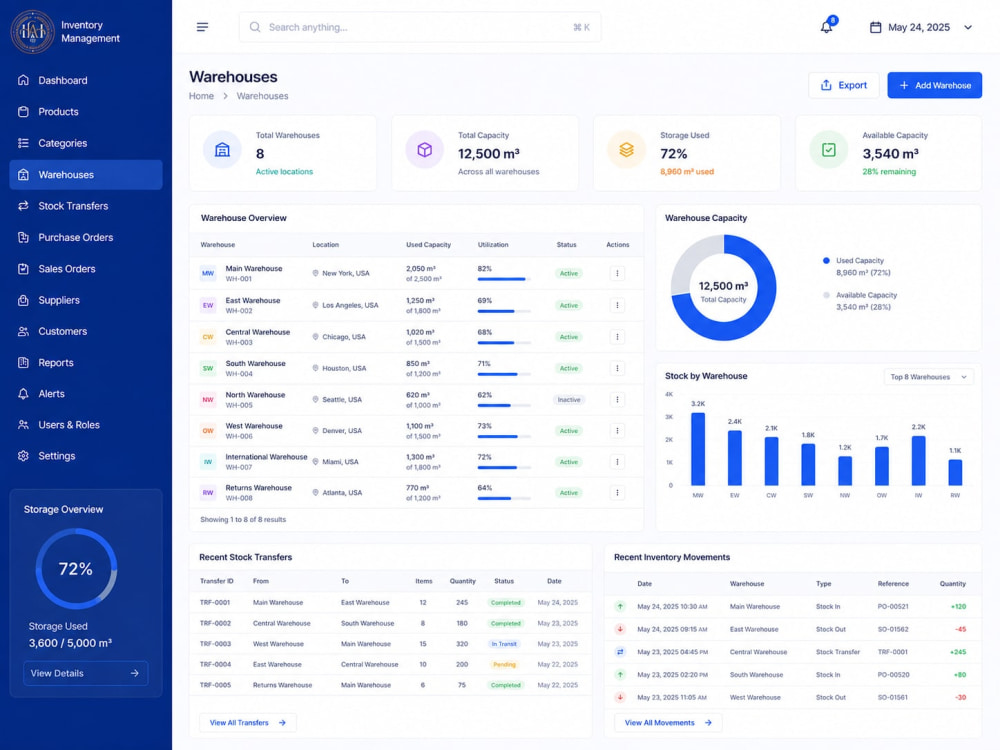1000x750 pixels.
Task: Click inside the Search anything field
Action: [420, 27]
